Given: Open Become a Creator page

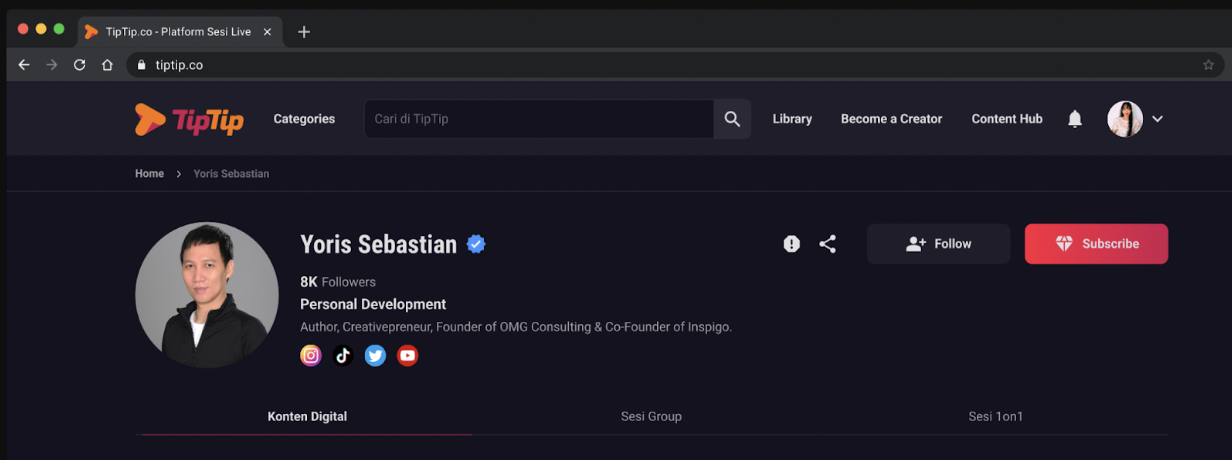Looking at the screenshot, I should (x=891, y=119).
